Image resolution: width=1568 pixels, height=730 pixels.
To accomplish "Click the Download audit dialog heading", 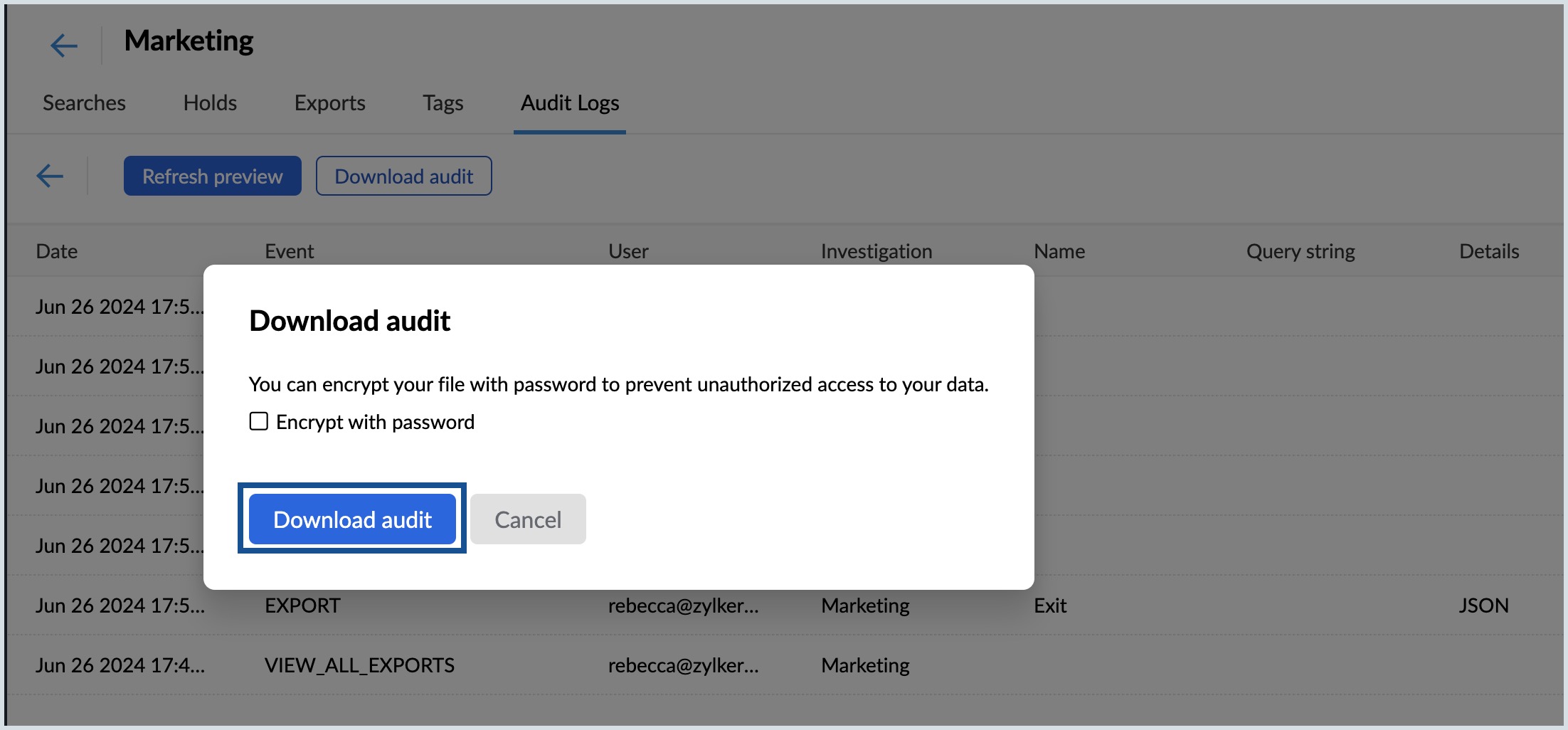I will (350, 321).
